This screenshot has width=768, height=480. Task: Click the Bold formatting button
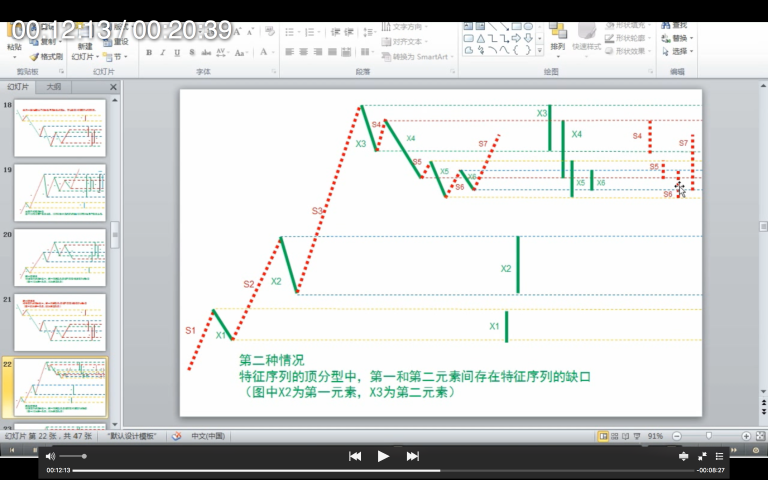coord(149,53)
